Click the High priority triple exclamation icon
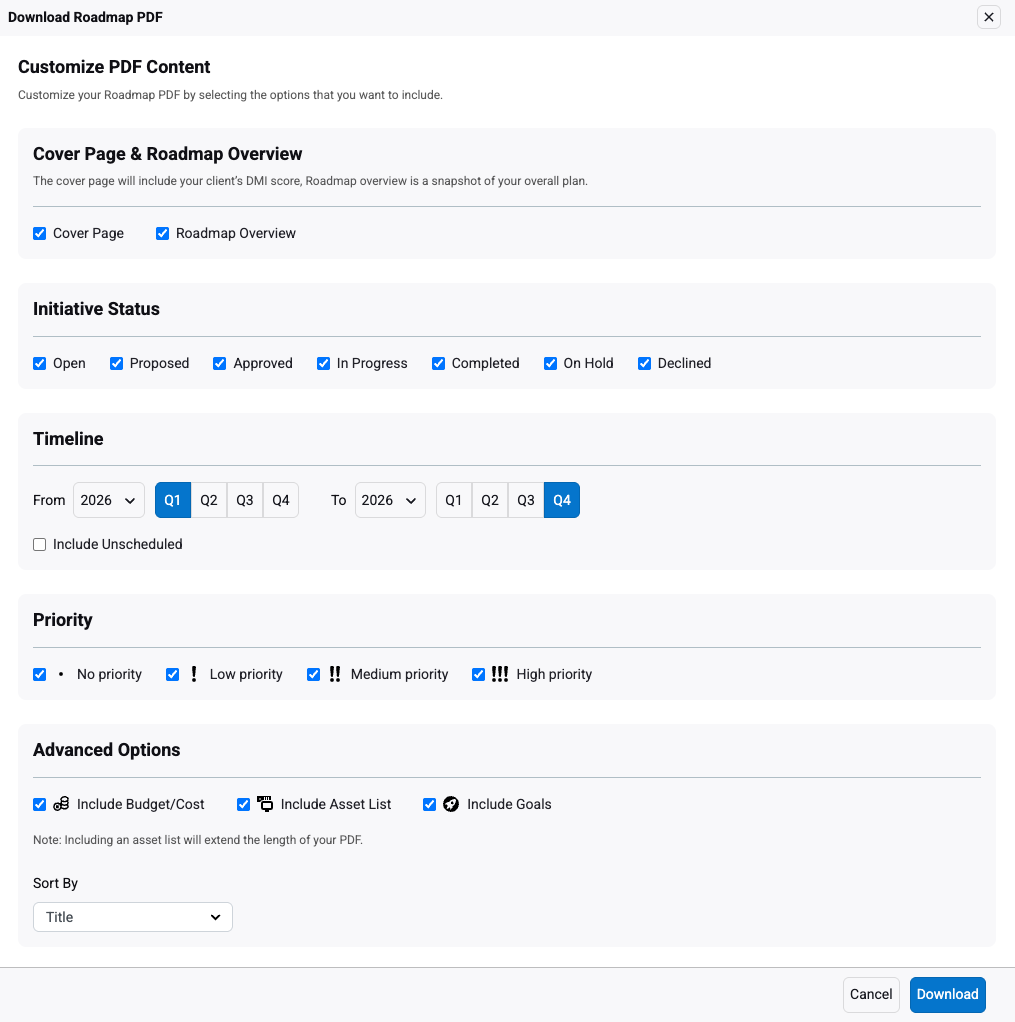 pyautogui.click(x=500, y=674)
